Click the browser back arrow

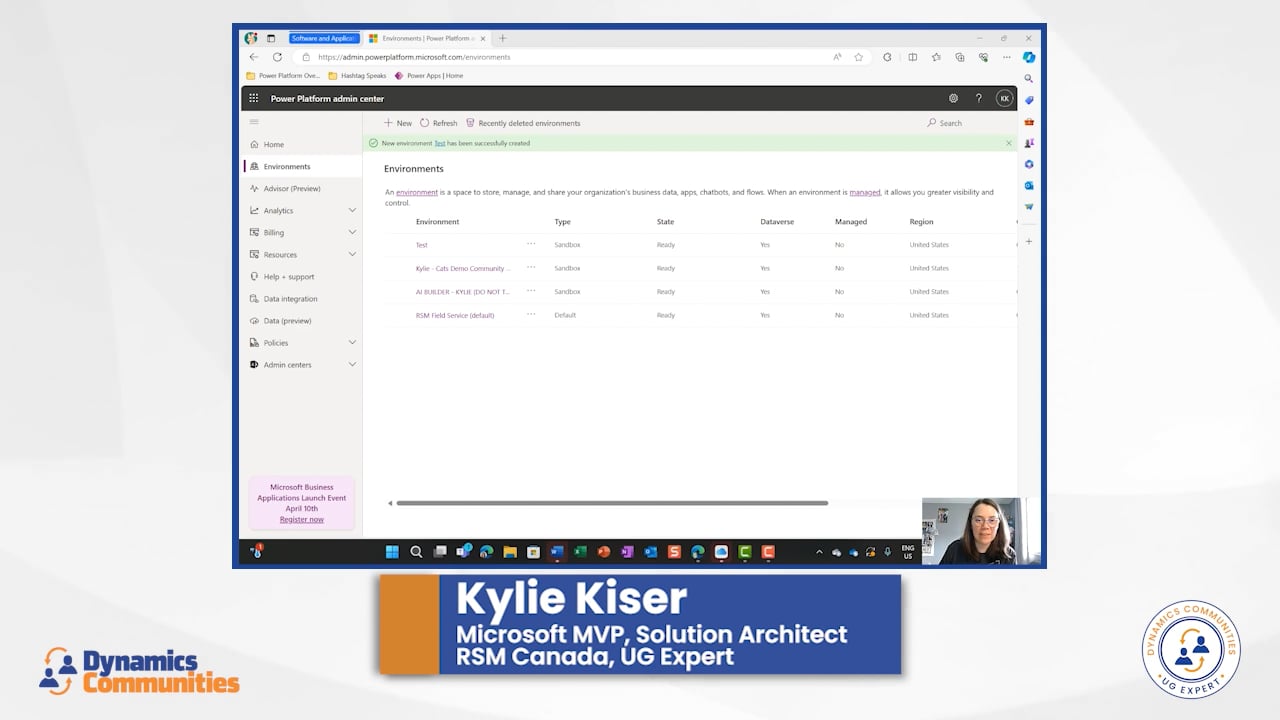[x=254, y=57]
